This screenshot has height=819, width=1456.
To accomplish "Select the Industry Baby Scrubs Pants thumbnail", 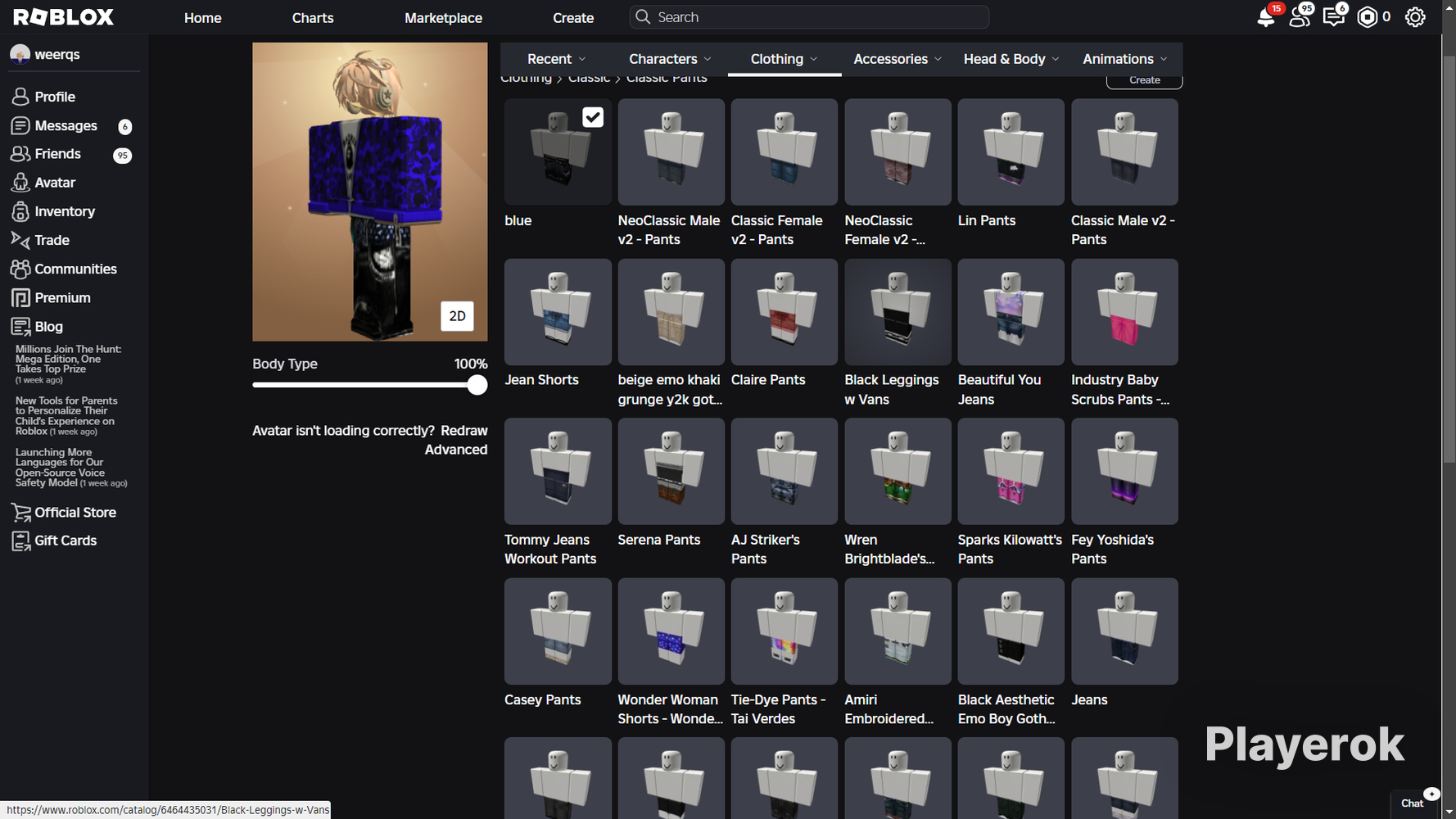I will tap(1124, 312).
